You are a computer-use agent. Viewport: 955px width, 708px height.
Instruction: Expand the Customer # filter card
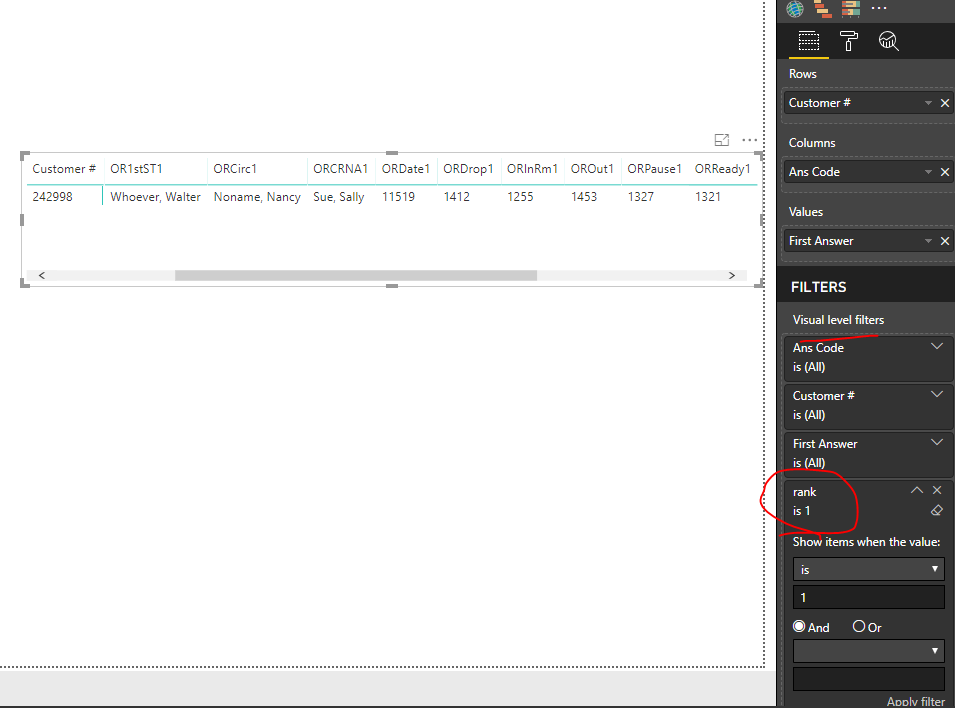[x=937, y=394]
